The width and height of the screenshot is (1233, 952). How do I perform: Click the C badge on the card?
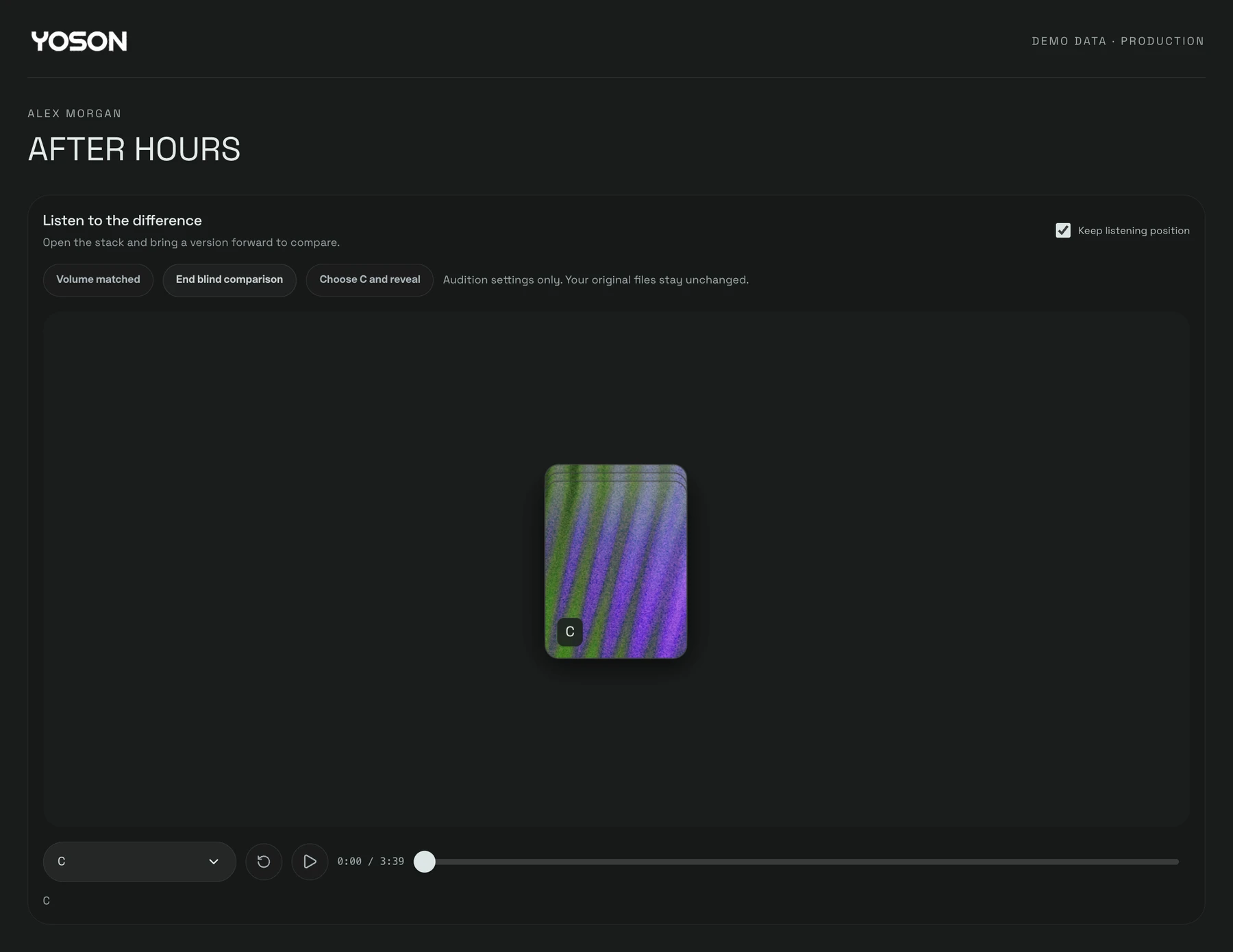(x=570, y=631)
